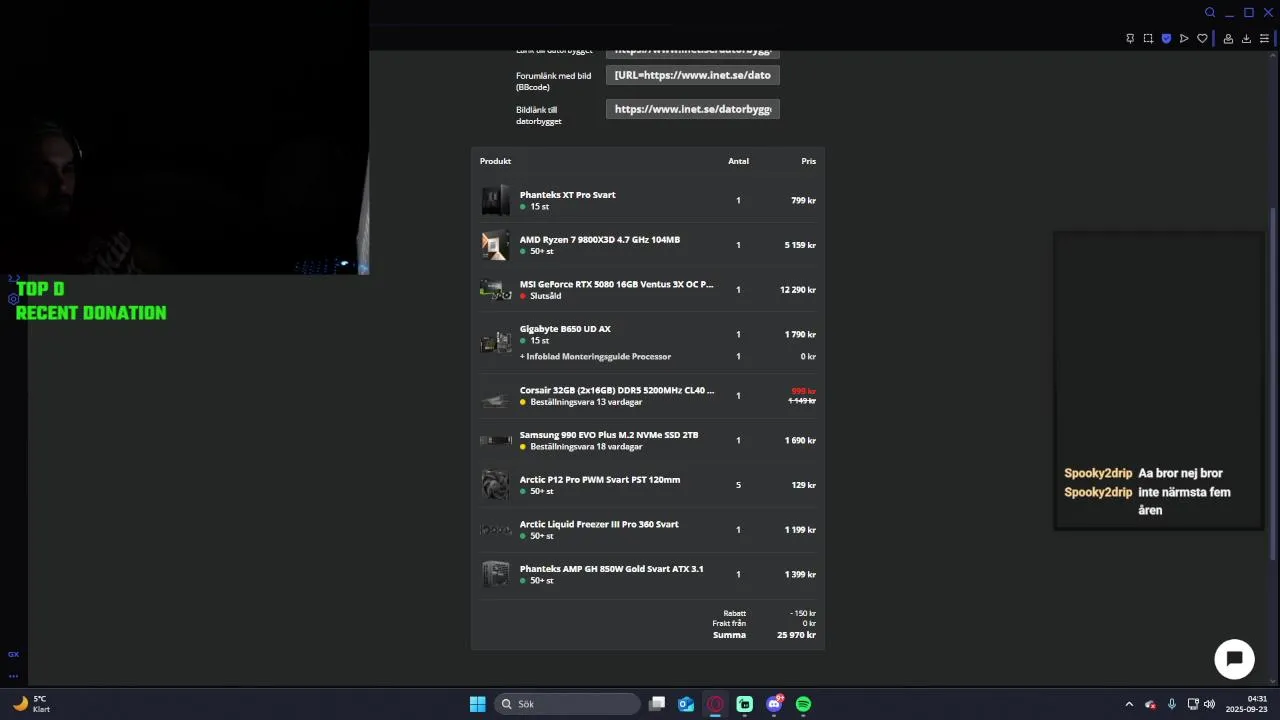Click the Phanteks AMP GH power supply thumbnail
The image size is (1280, 720).
pos(495,574)
